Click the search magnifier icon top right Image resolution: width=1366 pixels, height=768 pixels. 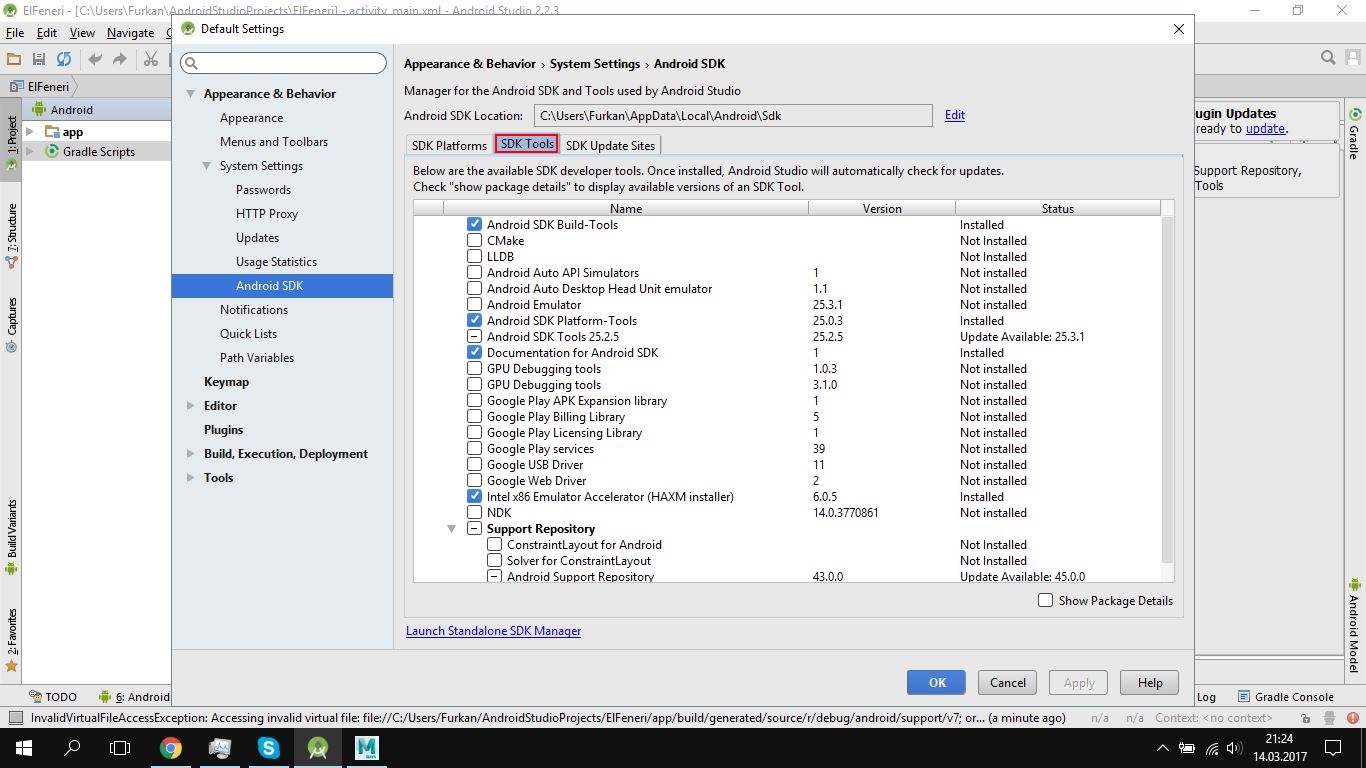1328,58
